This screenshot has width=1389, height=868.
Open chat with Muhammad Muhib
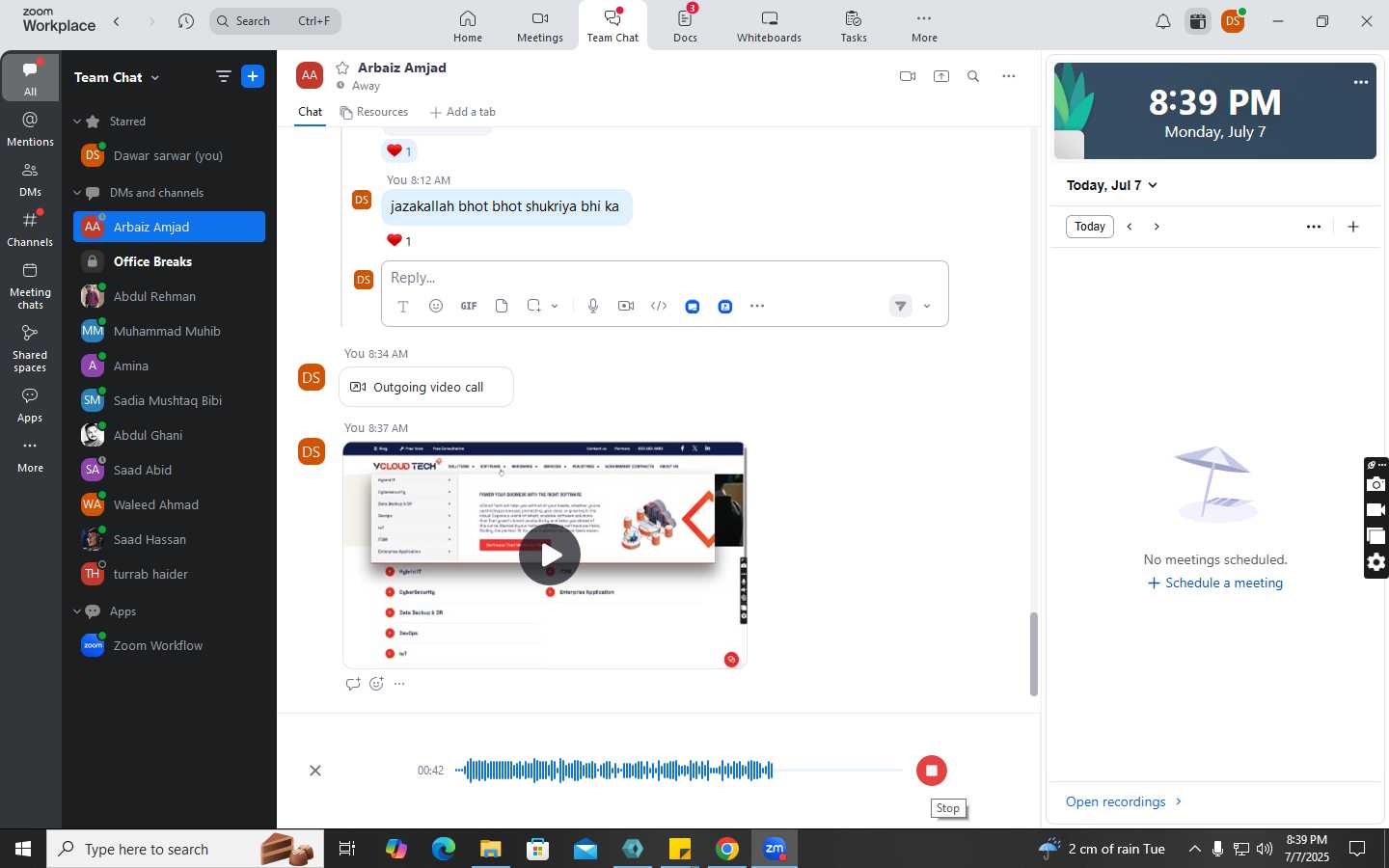pyautogui.click(x=169, y=331)
